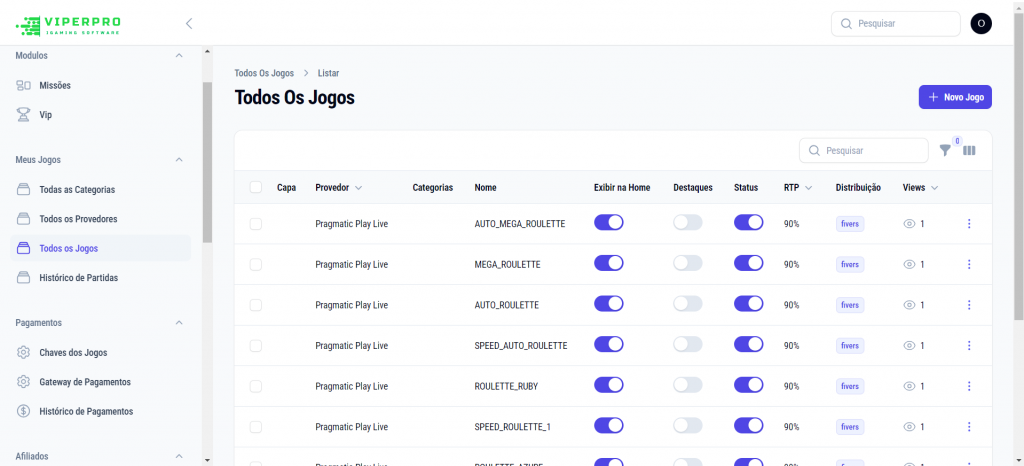The height and width of the screenshot is (466, 1024).
Task: Open row actions menu for AUTO_MEGA_ROULETTE
Action: tap(968, 223)
